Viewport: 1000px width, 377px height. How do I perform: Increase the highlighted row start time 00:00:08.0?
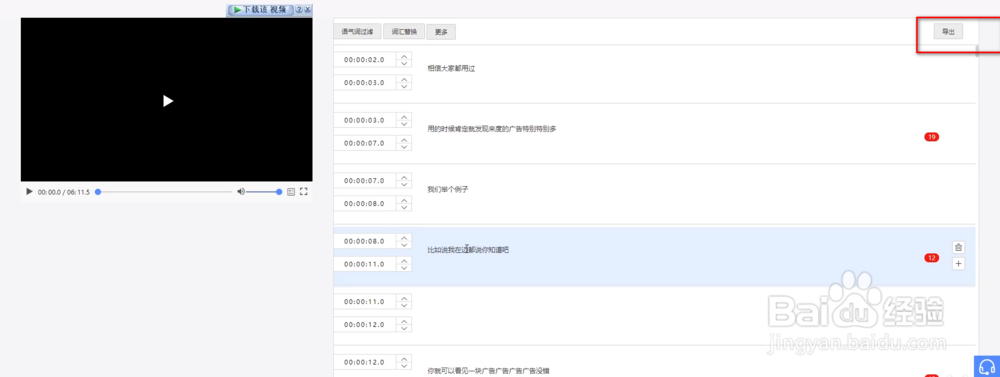(x=404, y=238)
